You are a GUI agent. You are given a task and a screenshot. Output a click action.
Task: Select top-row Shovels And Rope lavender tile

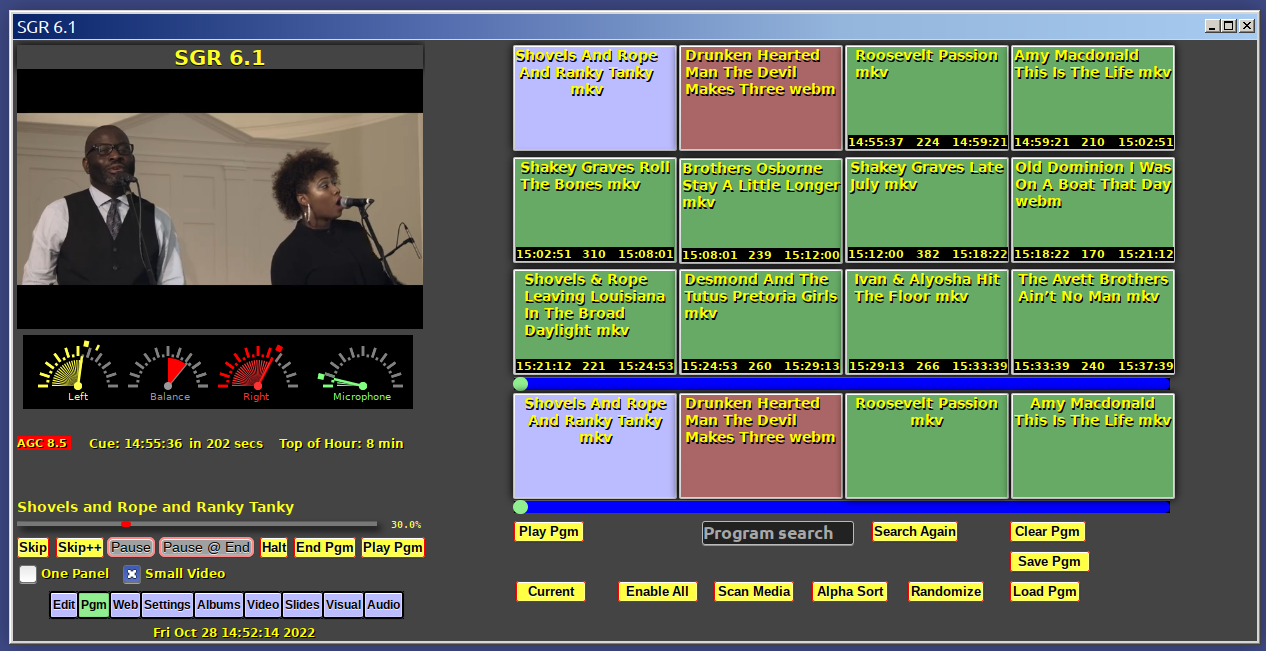[595, 98]
